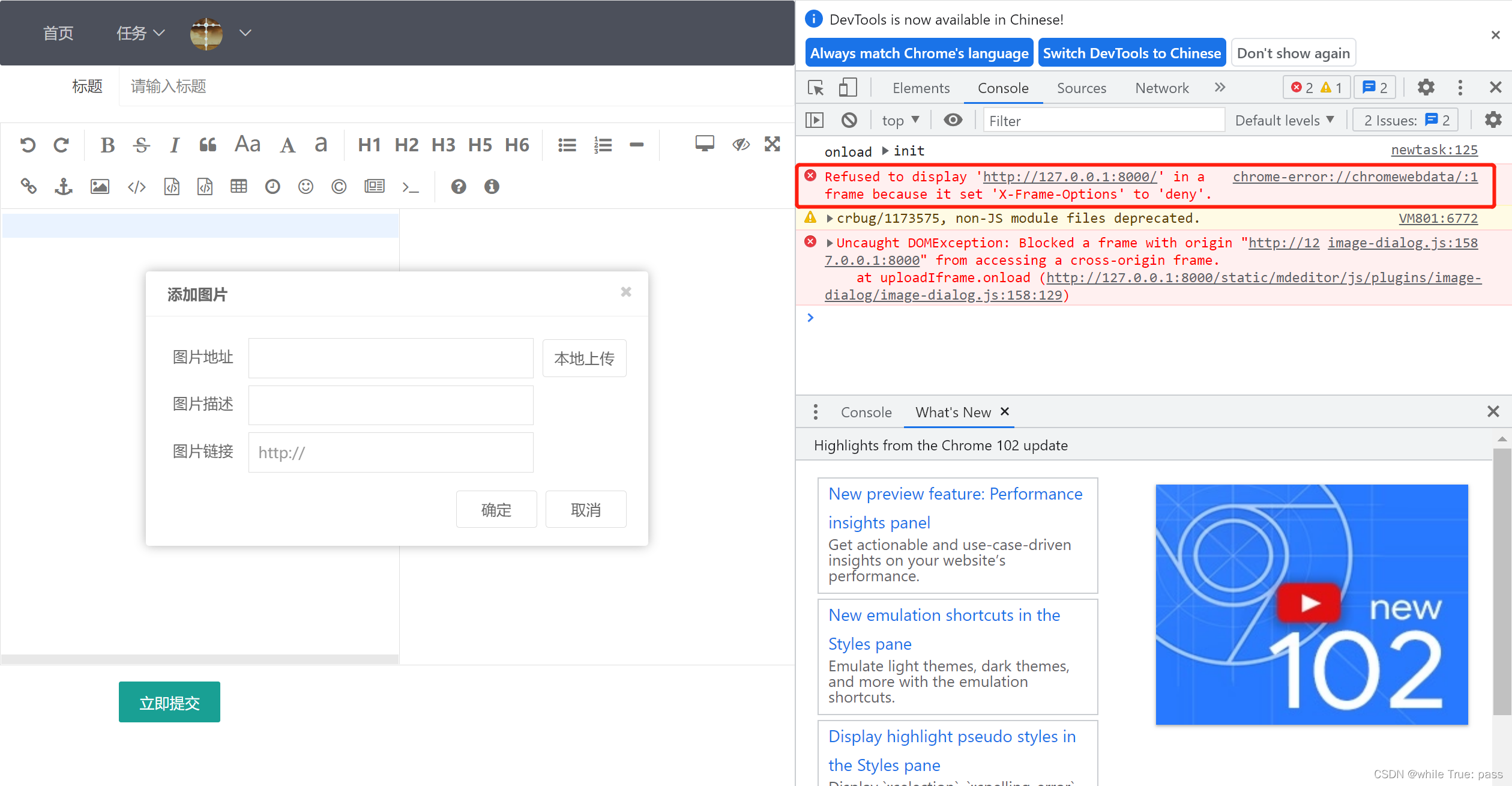
Task: Expand the user avatar dropdown arrow
Action: tap(245, 33)
